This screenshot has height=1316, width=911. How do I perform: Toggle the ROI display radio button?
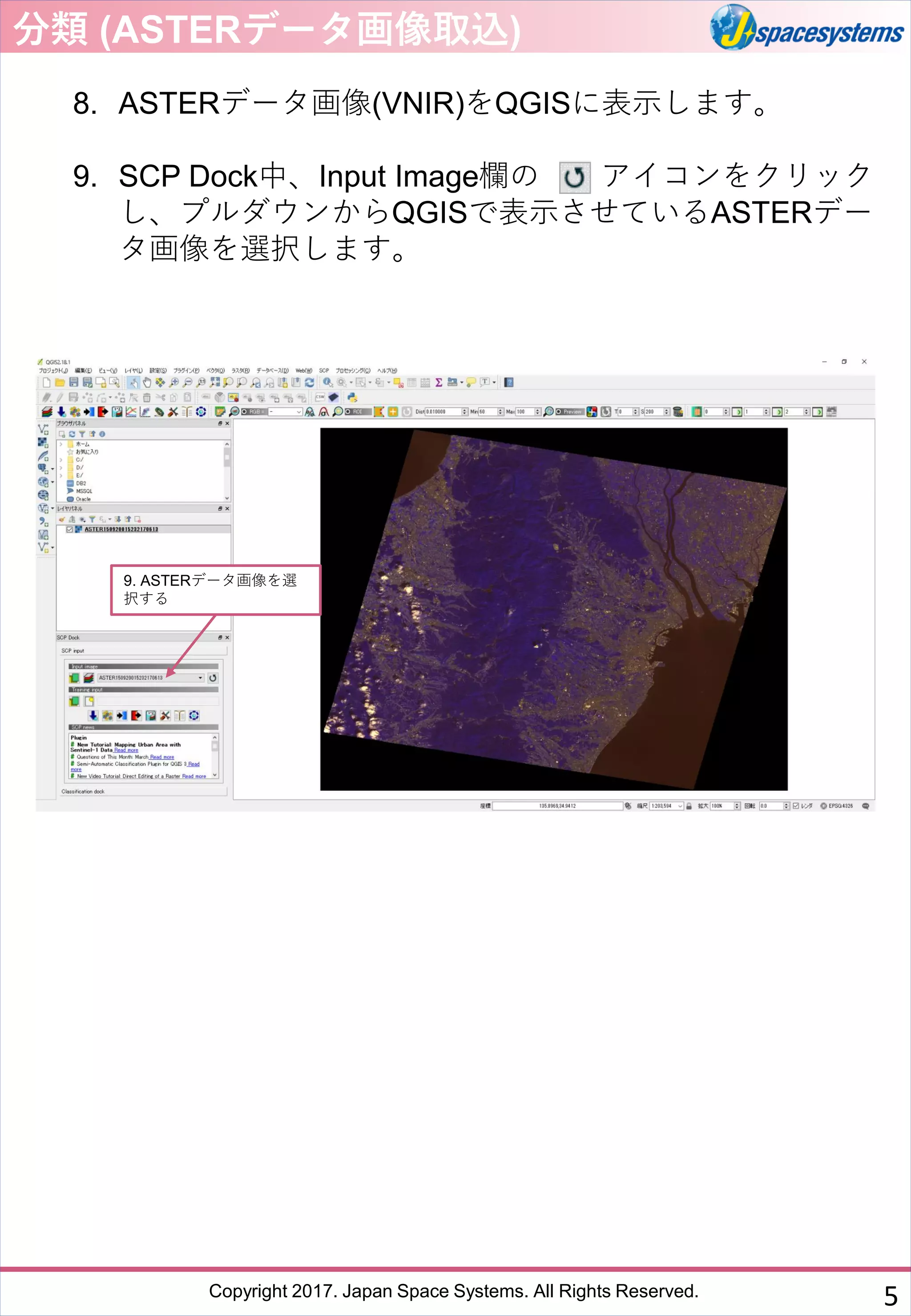[x=347, y=411]
